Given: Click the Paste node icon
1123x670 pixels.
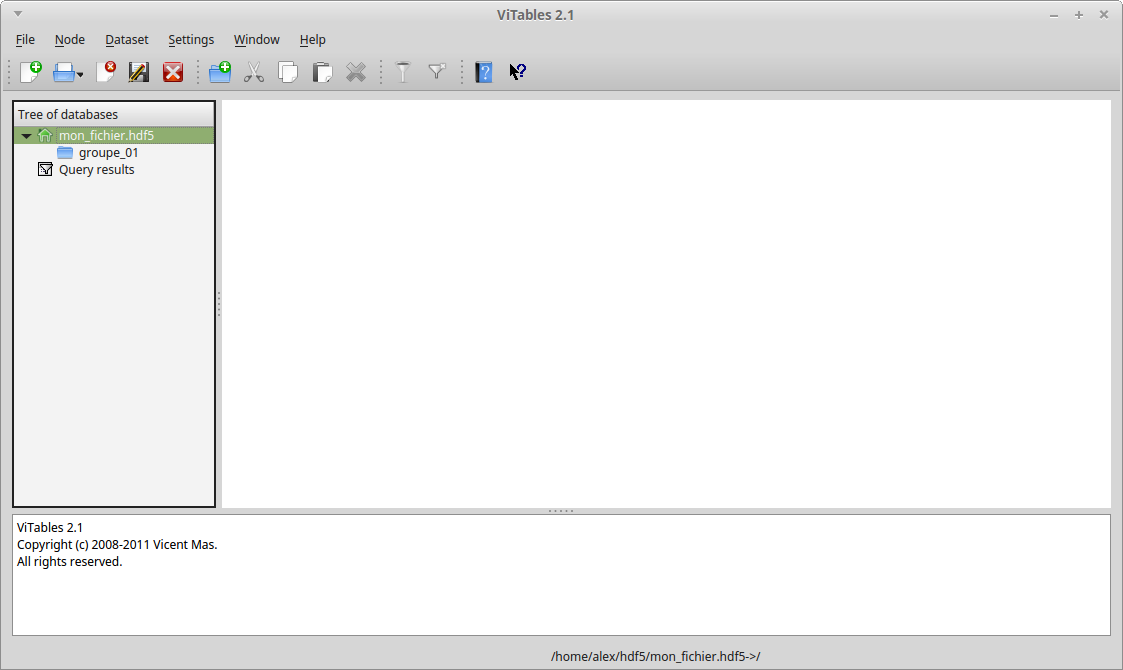Looking at the screenshot, I should (x=322, y=72).
